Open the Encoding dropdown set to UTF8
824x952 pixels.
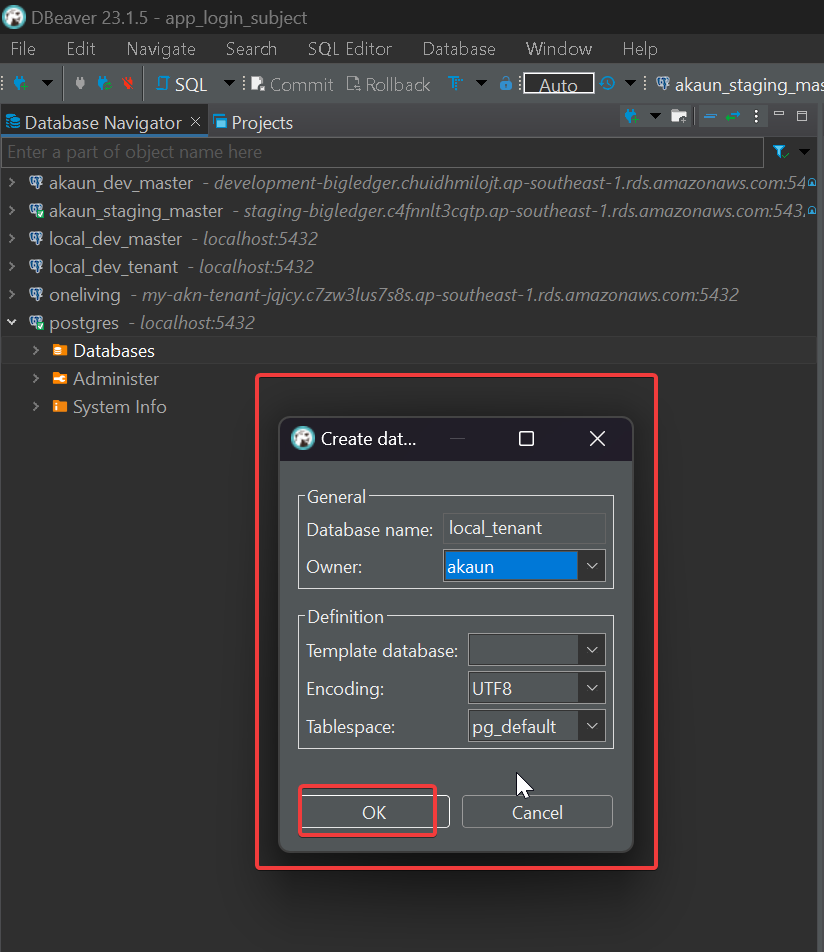pyautogui.click(x=592, y=688)
